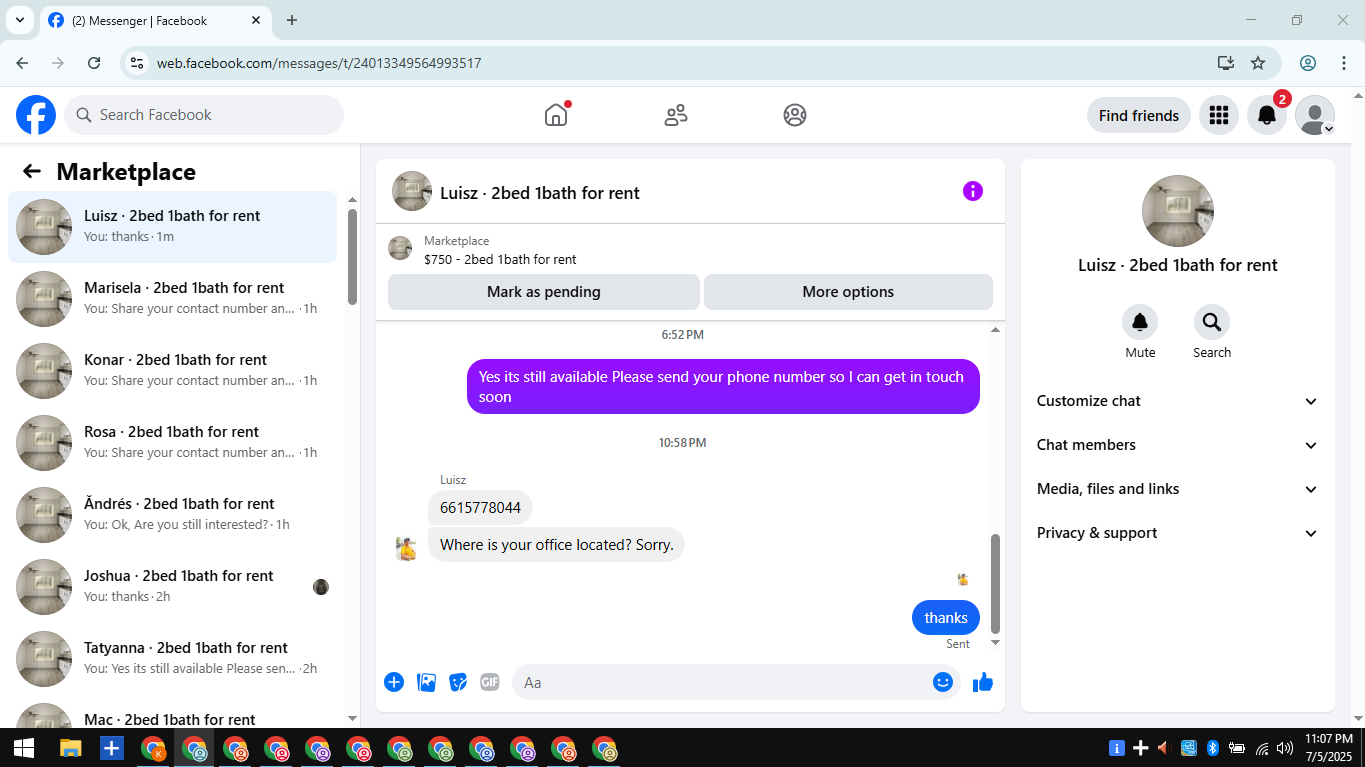Open Rosa 2bed 1bath conversation
Viewport: 1365px width, 767px height.
pos(172,443)
